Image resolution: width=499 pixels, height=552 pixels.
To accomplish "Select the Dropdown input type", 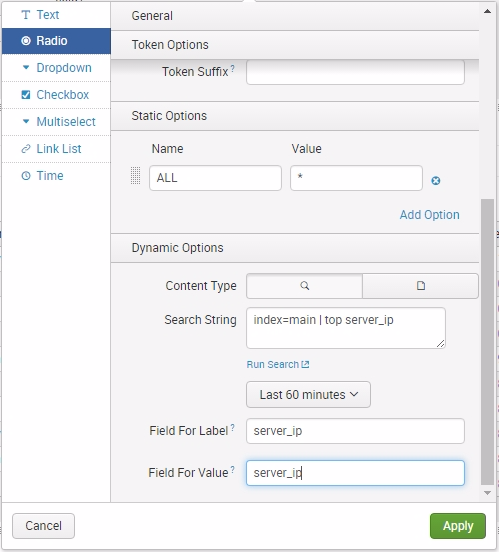I will point(56,68).
